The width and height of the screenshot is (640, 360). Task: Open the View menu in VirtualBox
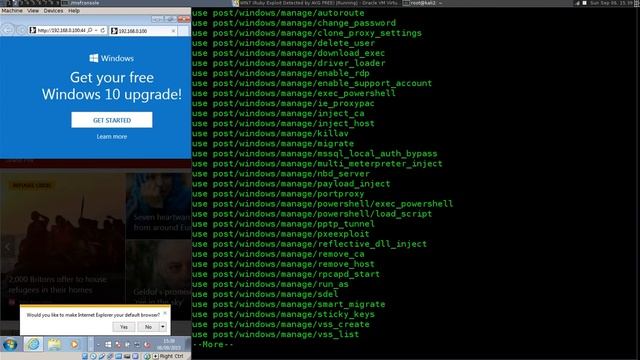click(x=33, y=11)
